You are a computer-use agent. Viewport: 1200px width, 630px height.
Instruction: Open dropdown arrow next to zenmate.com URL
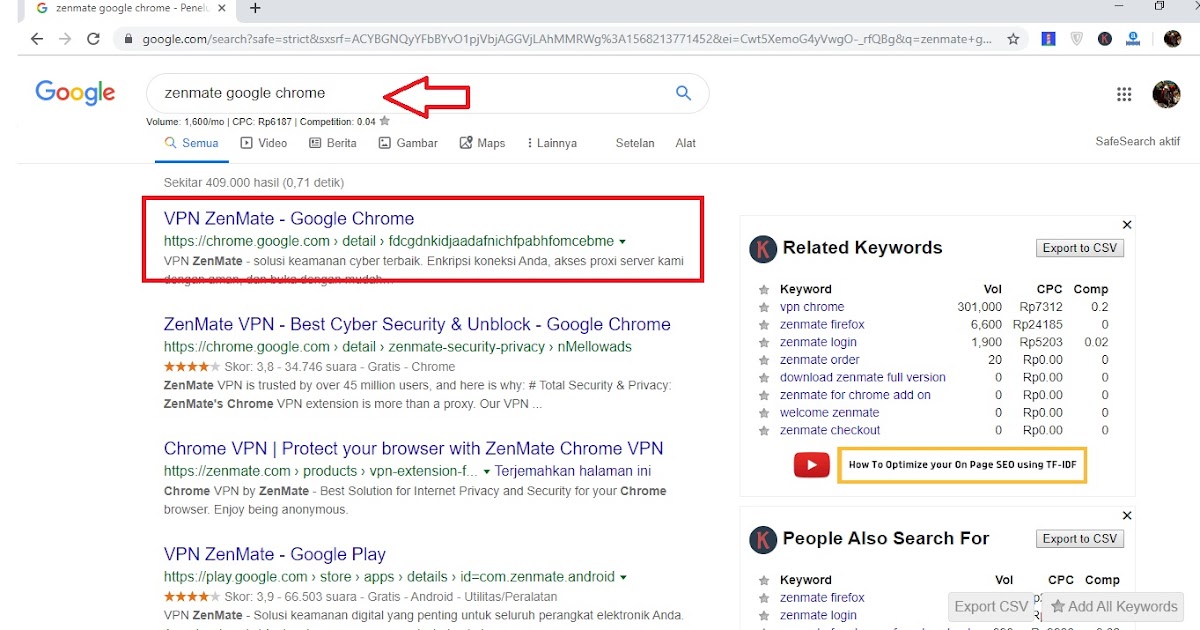click(x=487, y=472)
